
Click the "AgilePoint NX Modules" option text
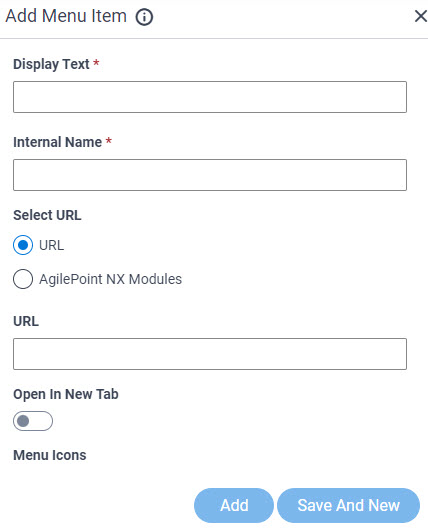pyautogui.click(x=110, y=279)
